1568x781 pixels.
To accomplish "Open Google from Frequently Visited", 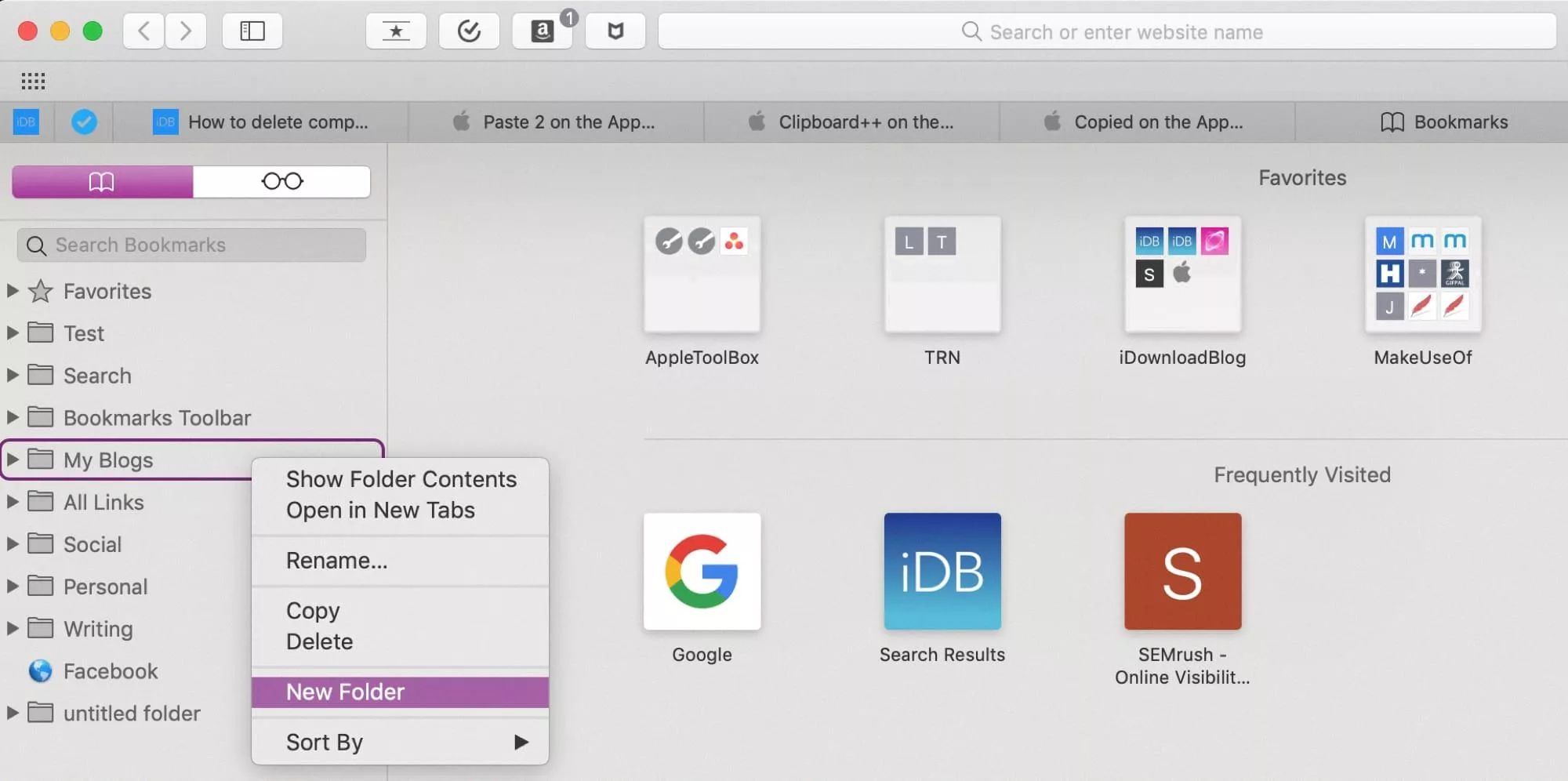I will [701, 572].
